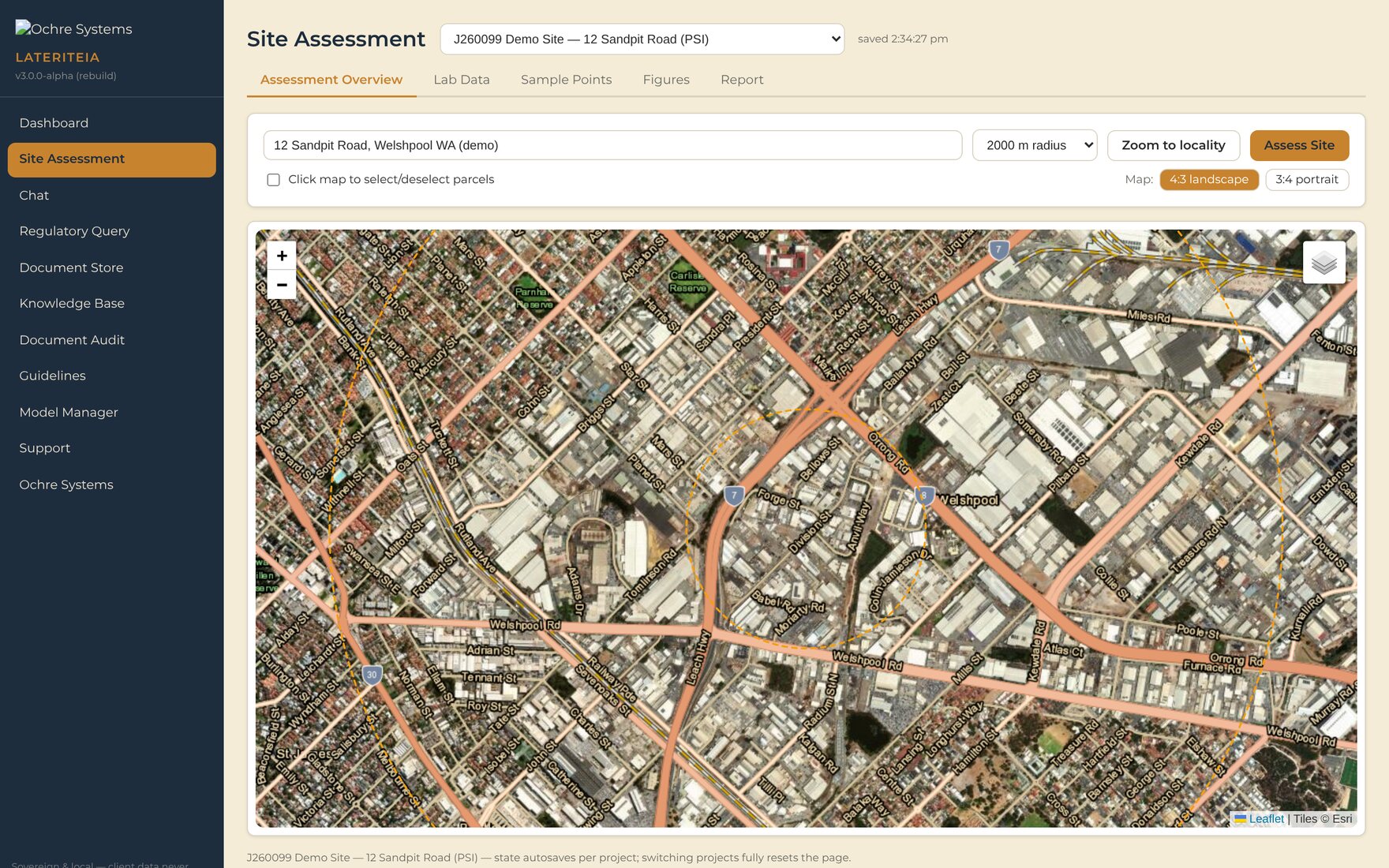Image resolution: width=1389 pixels, height=868 pixels.
Task: Open Dashboard in the sidebar
Action: tap(111, 123)
